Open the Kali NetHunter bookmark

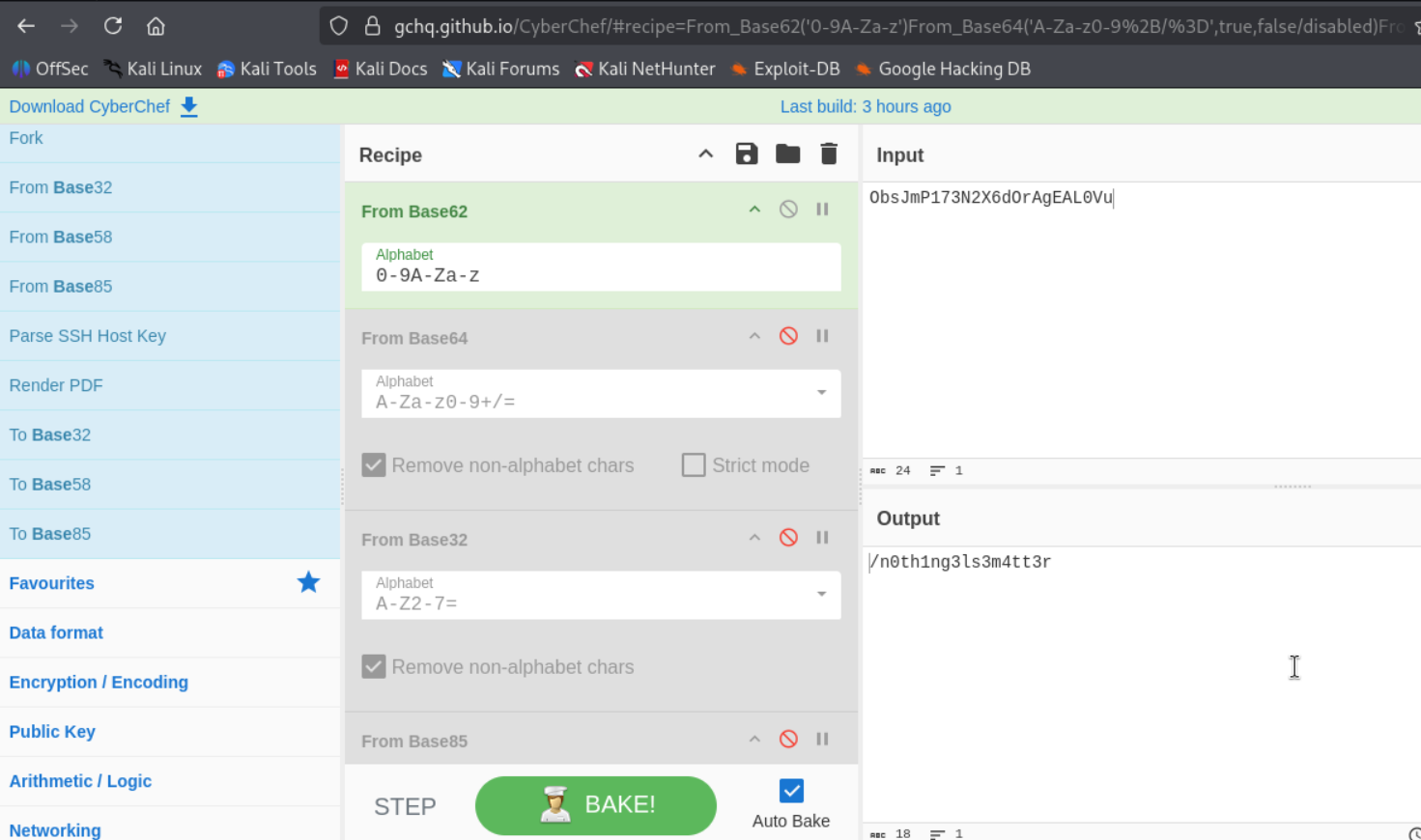644,69
